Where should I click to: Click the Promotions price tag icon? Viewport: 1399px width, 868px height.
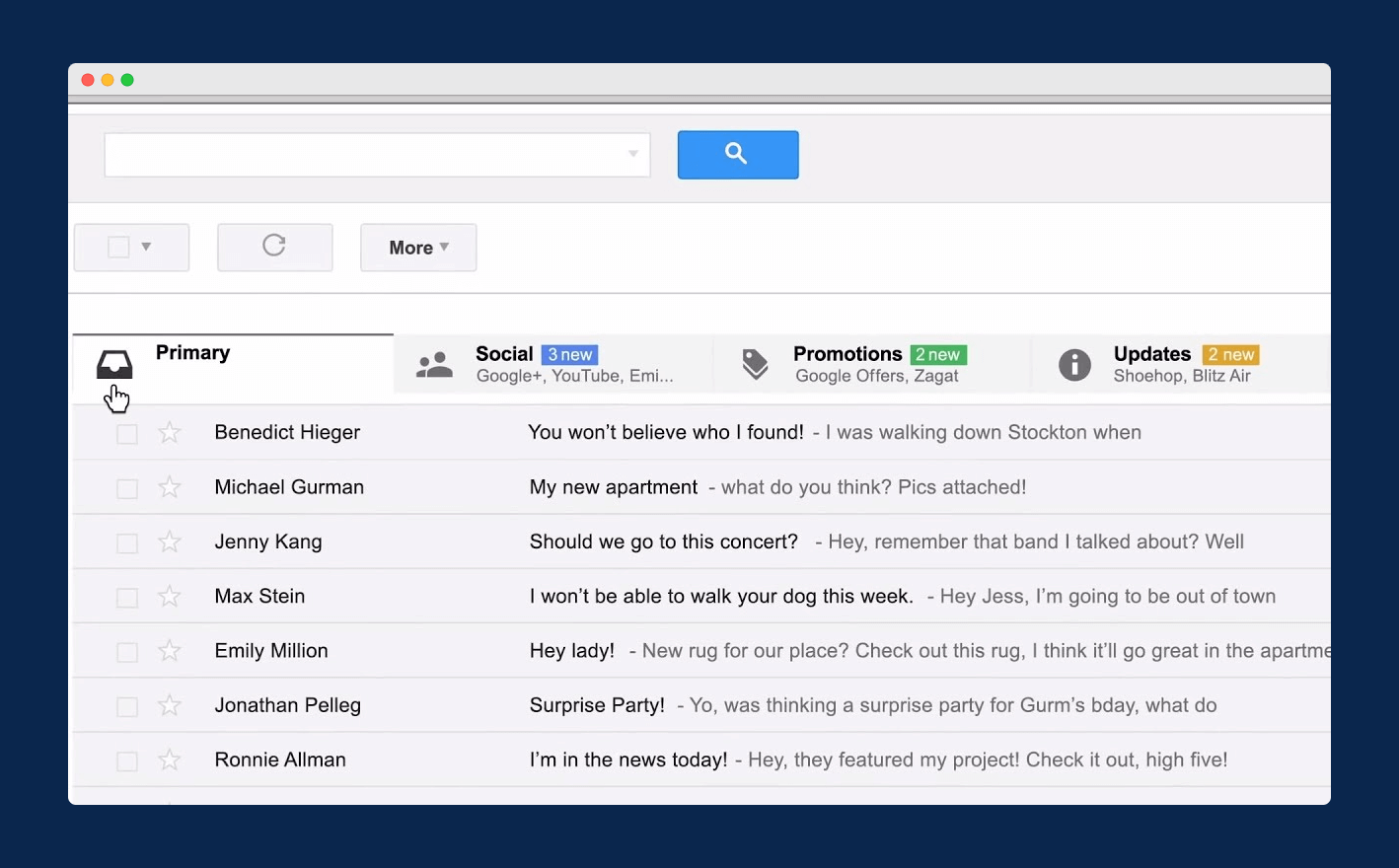(x=755, y=364)
